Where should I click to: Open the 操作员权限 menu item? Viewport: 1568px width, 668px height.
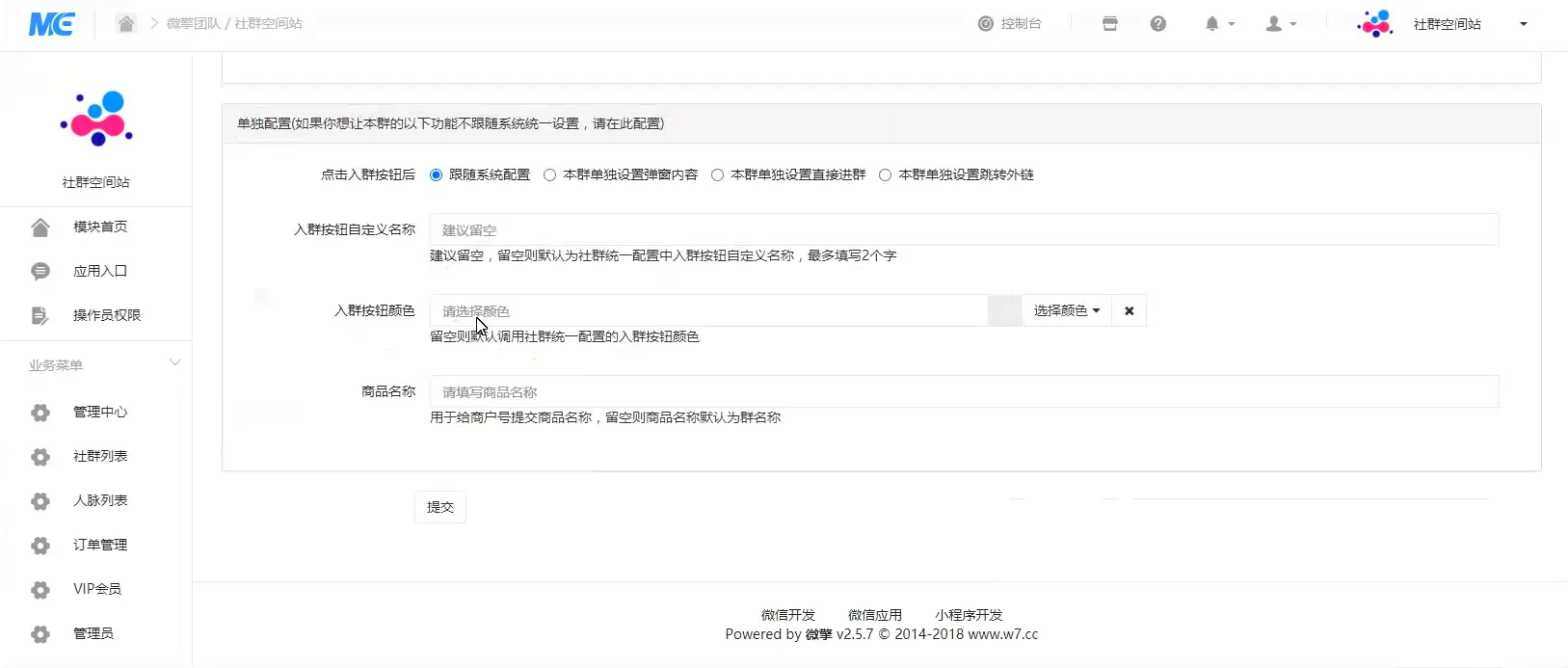pyautogui.click(x=107, y=316)
